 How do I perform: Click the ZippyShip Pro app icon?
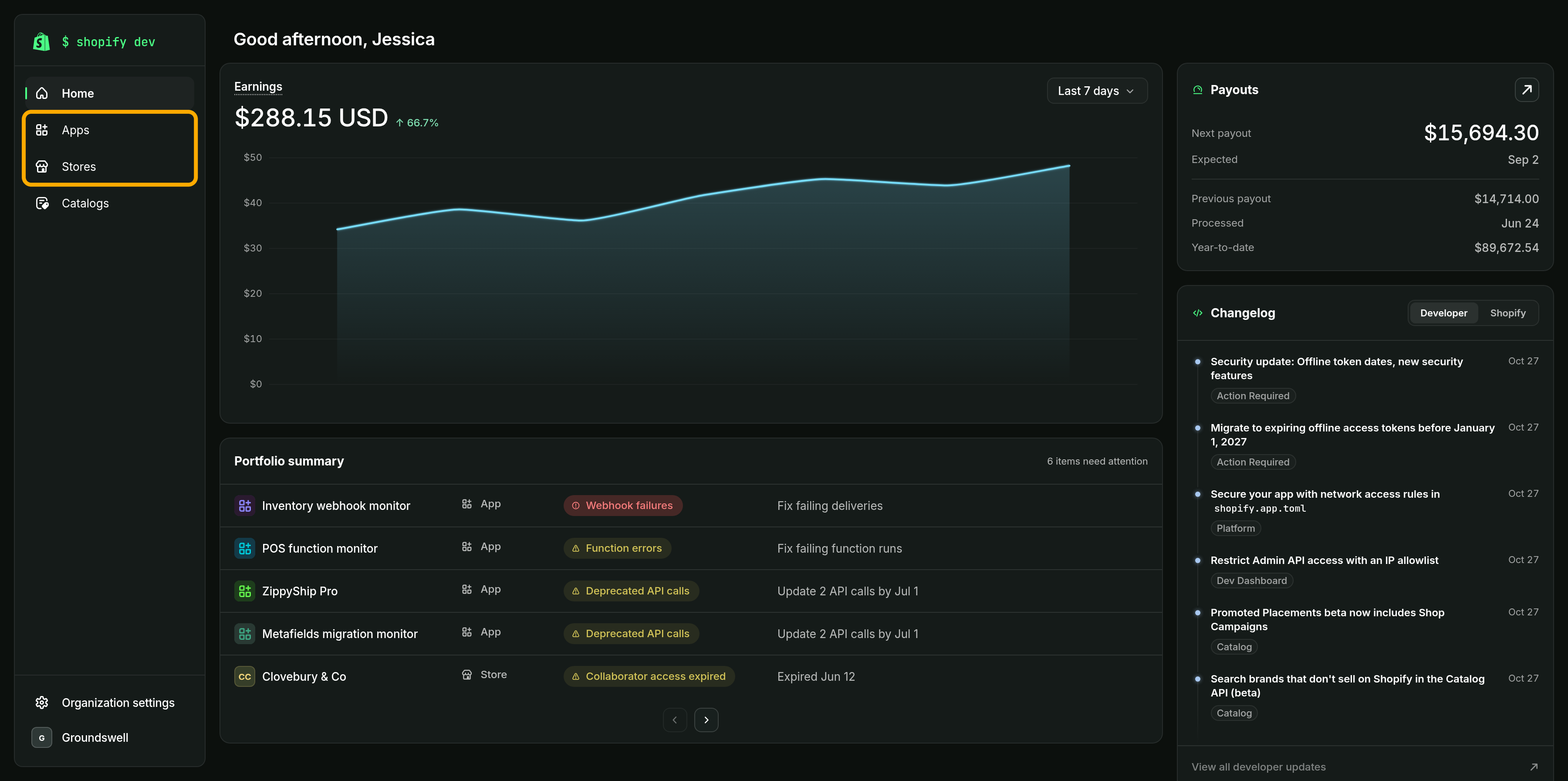[x=245, y=591]
